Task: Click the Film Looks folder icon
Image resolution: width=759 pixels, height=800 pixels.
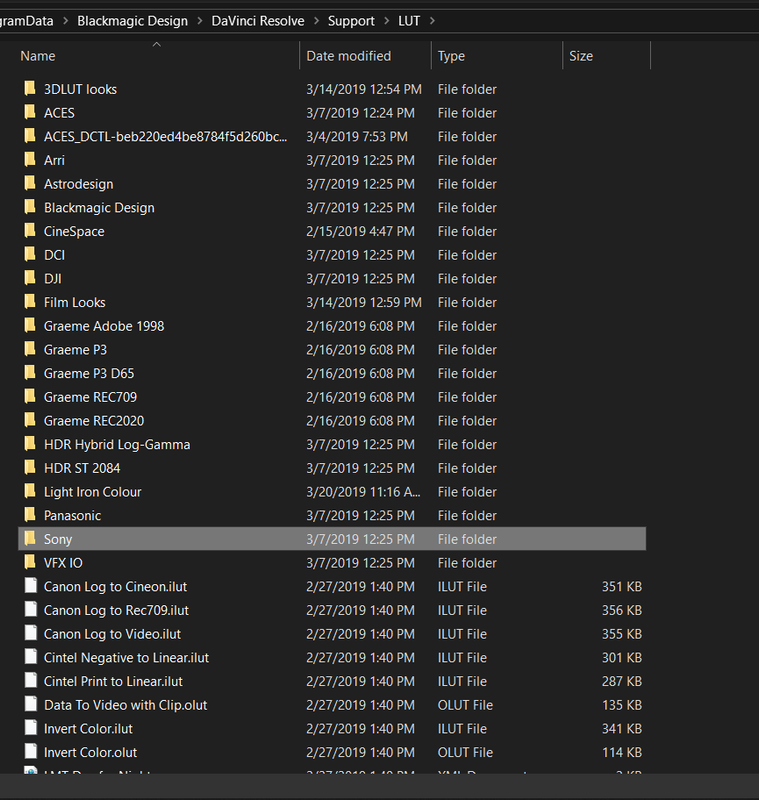Action: 30,302
